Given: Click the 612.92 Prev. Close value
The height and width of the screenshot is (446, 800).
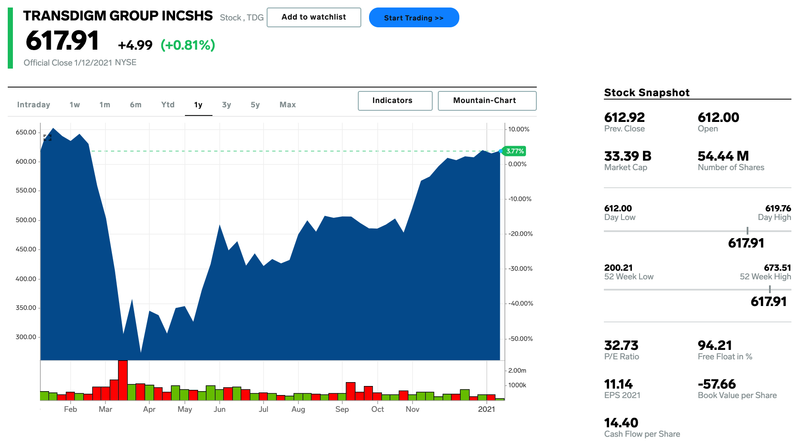Looking at the screenshot, I should click(x=624, y=117).
